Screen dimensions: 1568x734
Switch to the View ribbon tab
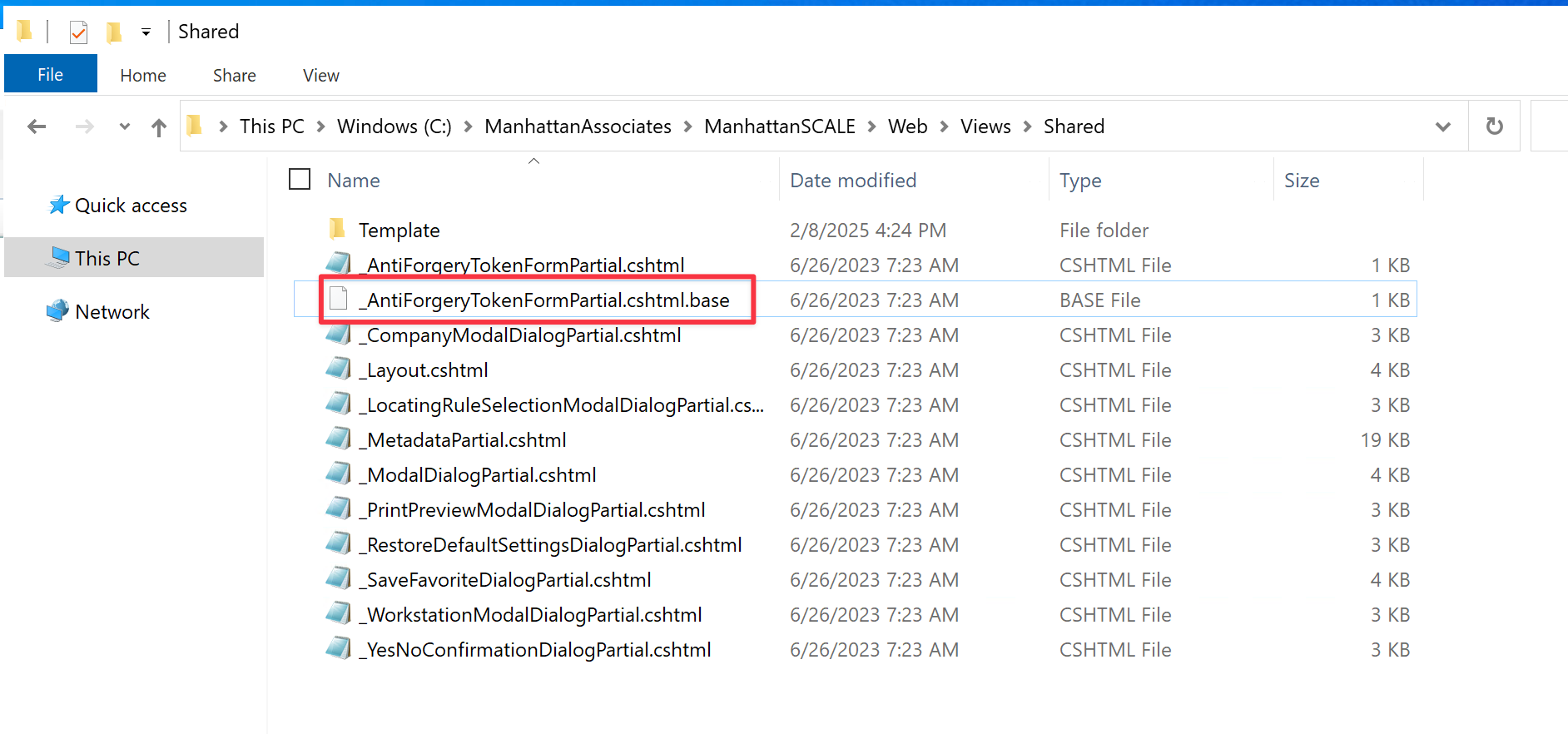pos(320,76)
